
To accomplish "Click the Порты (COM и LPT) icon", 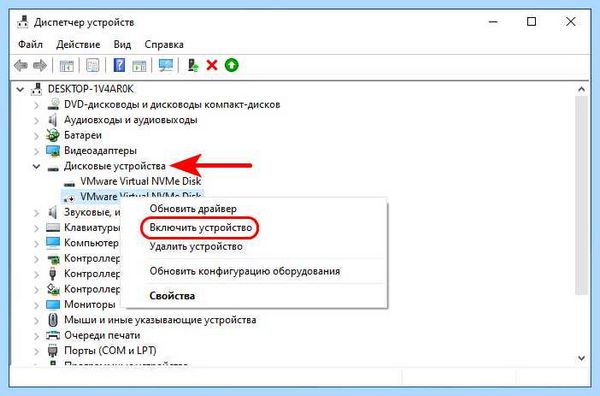I will pyautogui.click(x=53, y=350).
